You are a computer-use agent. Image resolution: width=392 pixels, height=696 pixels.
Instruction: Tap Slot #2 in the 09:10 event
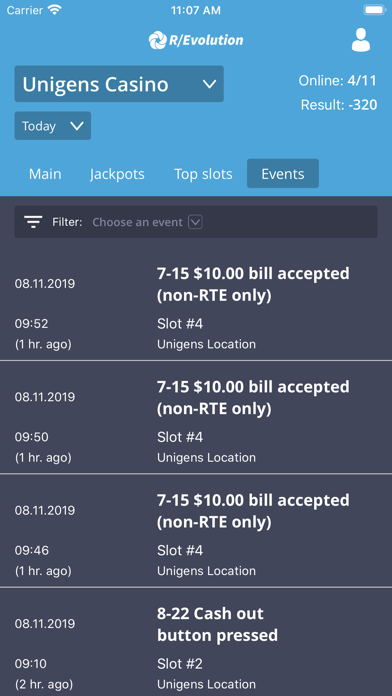[x=180, y=664]
